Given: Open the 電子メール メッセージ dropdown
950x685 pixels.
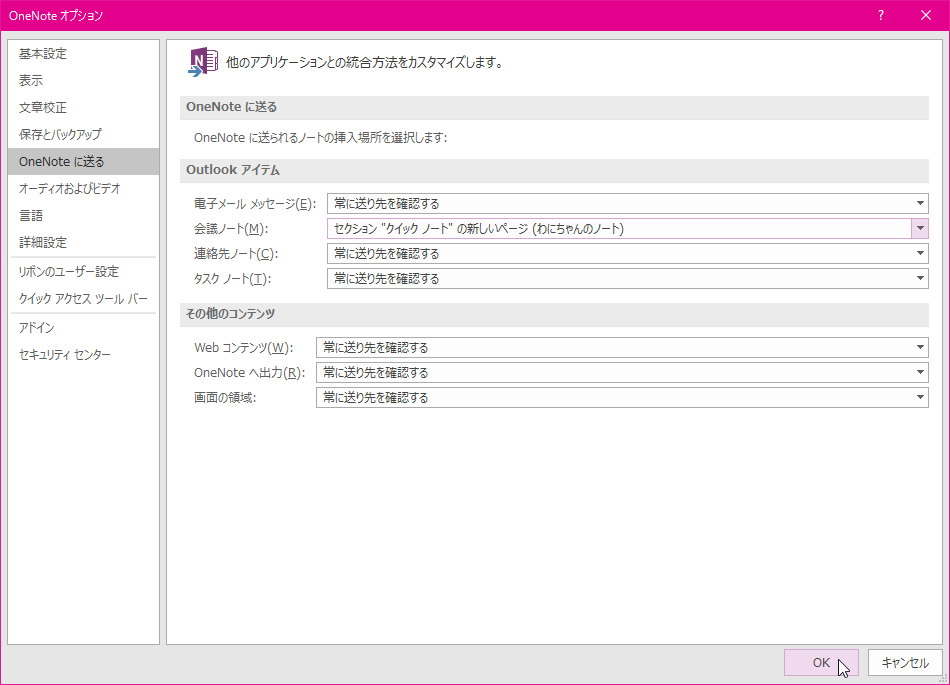Looking at the screenshot, I should 627,204.
